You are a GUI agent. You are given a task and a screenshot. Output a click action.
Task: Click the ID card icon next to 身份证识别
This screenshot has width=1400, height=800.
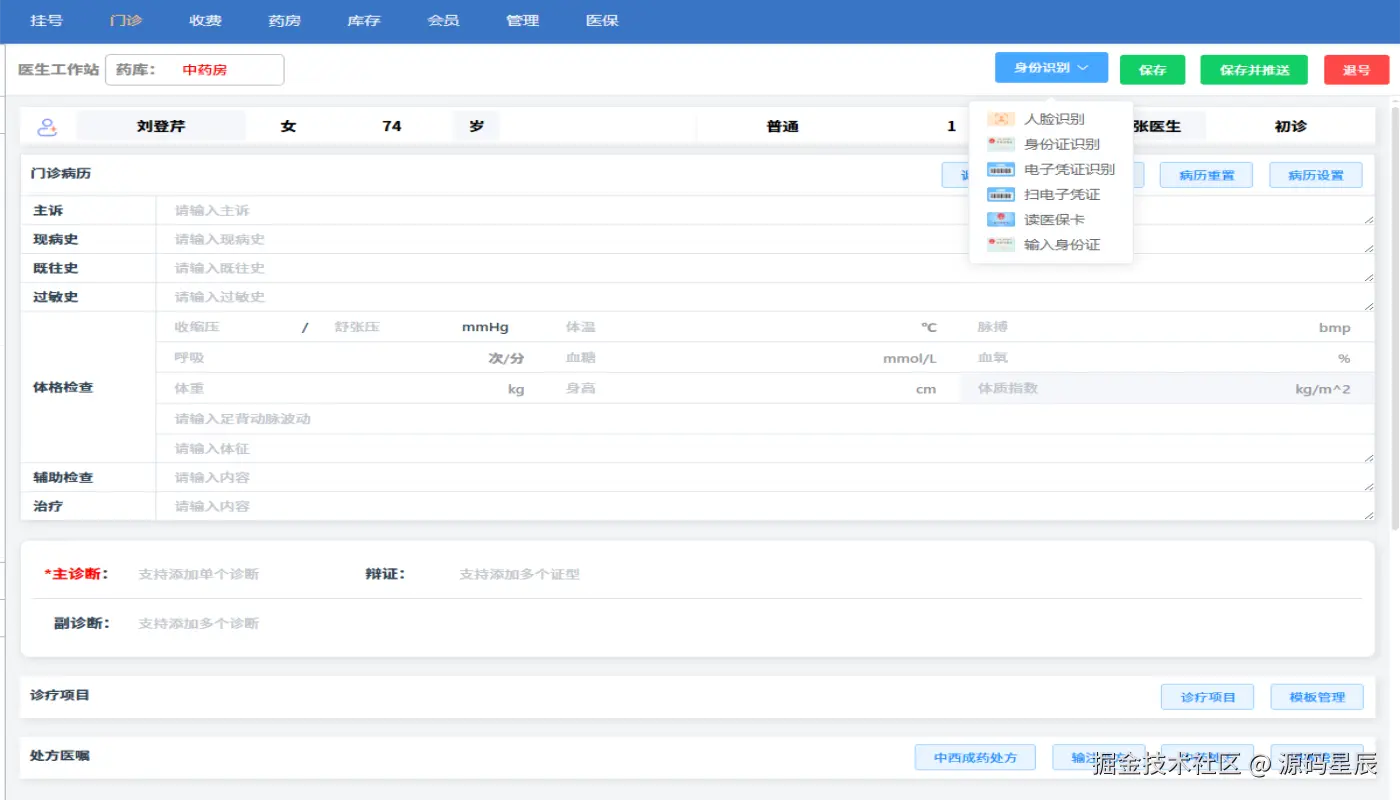coord(1001,144)
